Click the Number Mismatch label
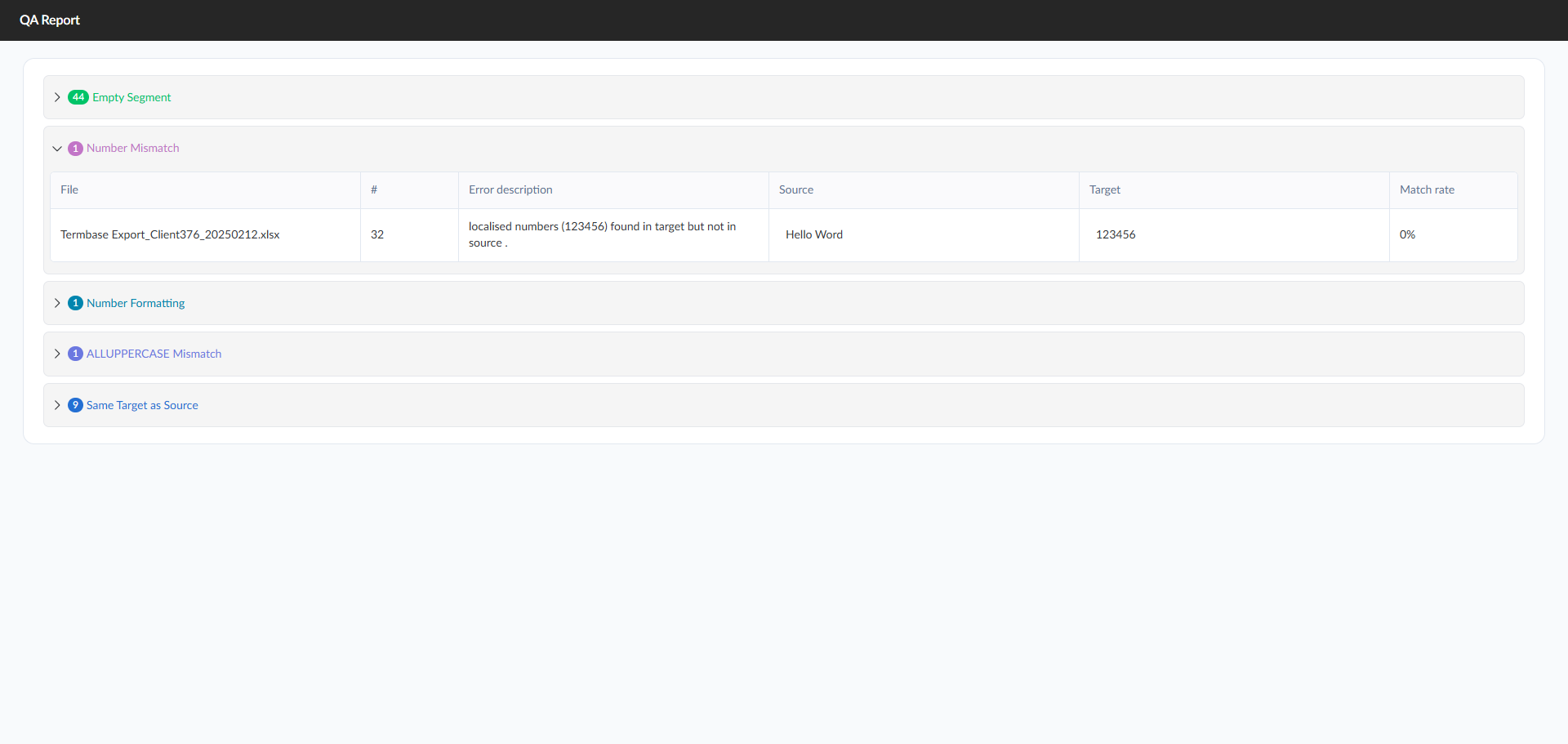Viewport: 1568px width, 744px height. [x=132, y=149]
